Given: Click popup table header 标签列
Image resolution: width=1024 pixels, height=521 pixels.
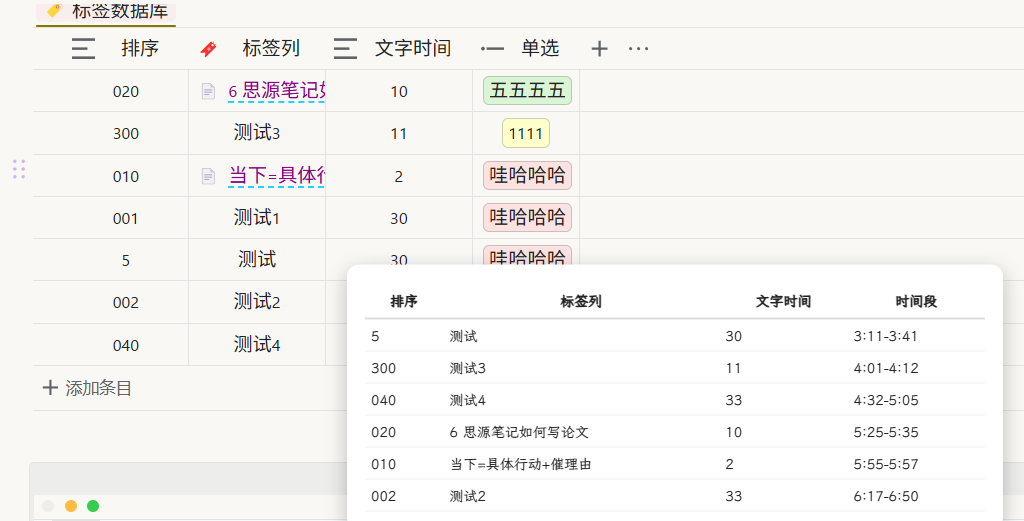Looking at the screenshot, I should click(581, 301).
